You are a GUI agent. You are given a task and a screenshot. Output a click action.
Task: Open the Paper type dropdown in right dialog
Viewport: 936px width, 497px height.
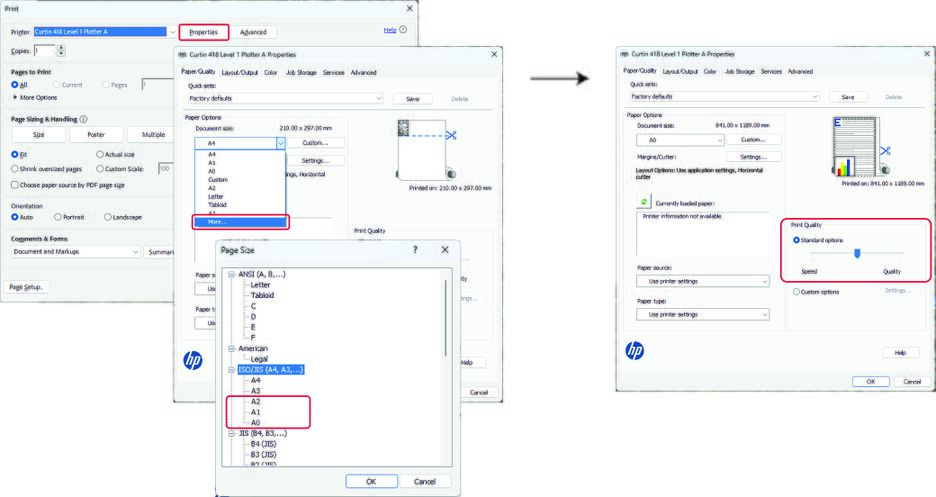pos(703,314)
